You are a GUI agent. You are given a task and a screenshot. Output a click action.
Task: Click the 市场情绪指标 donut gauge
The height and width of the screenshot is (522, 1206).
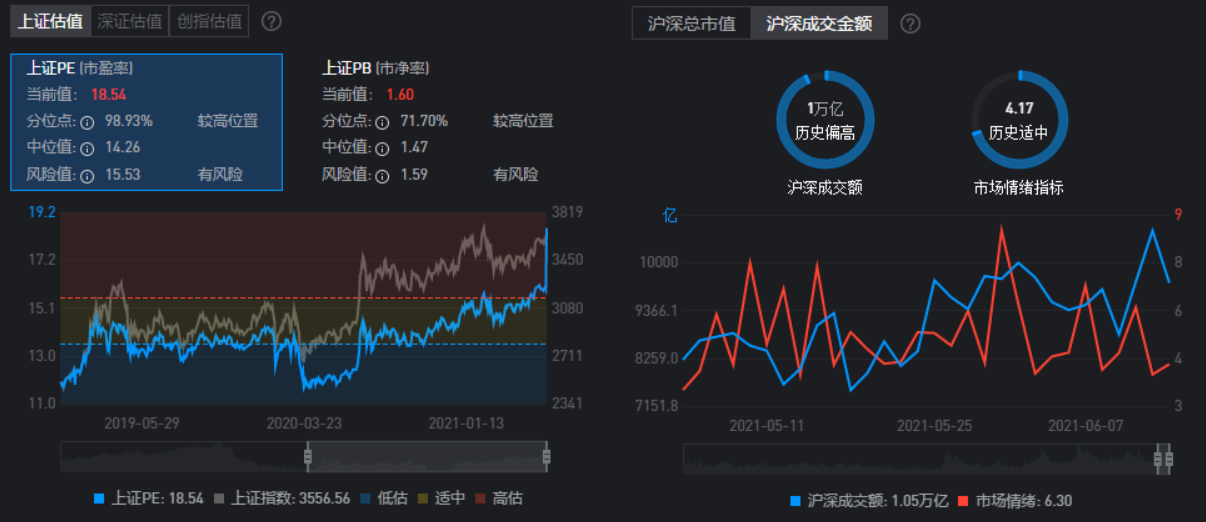tap(1018, 121)
